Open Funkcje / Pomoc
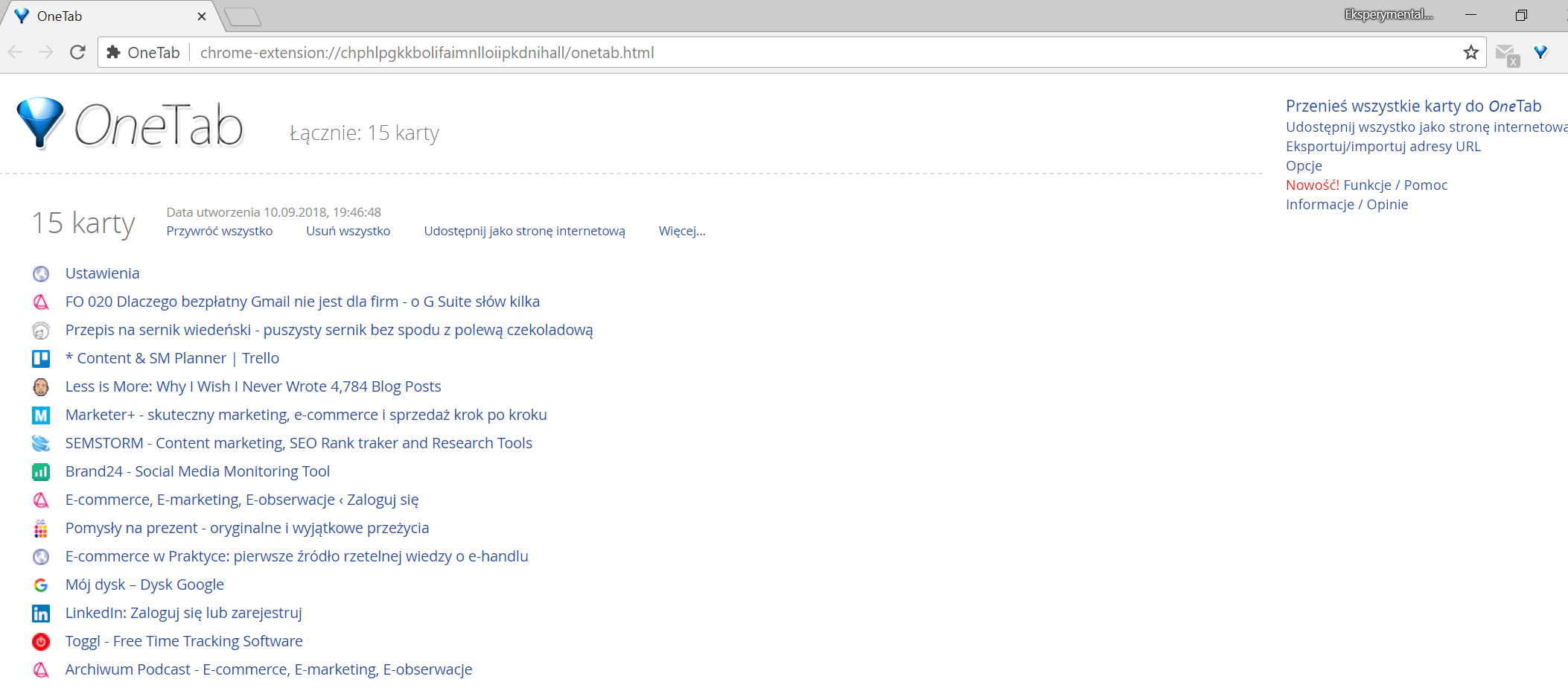 point(1395,185)
